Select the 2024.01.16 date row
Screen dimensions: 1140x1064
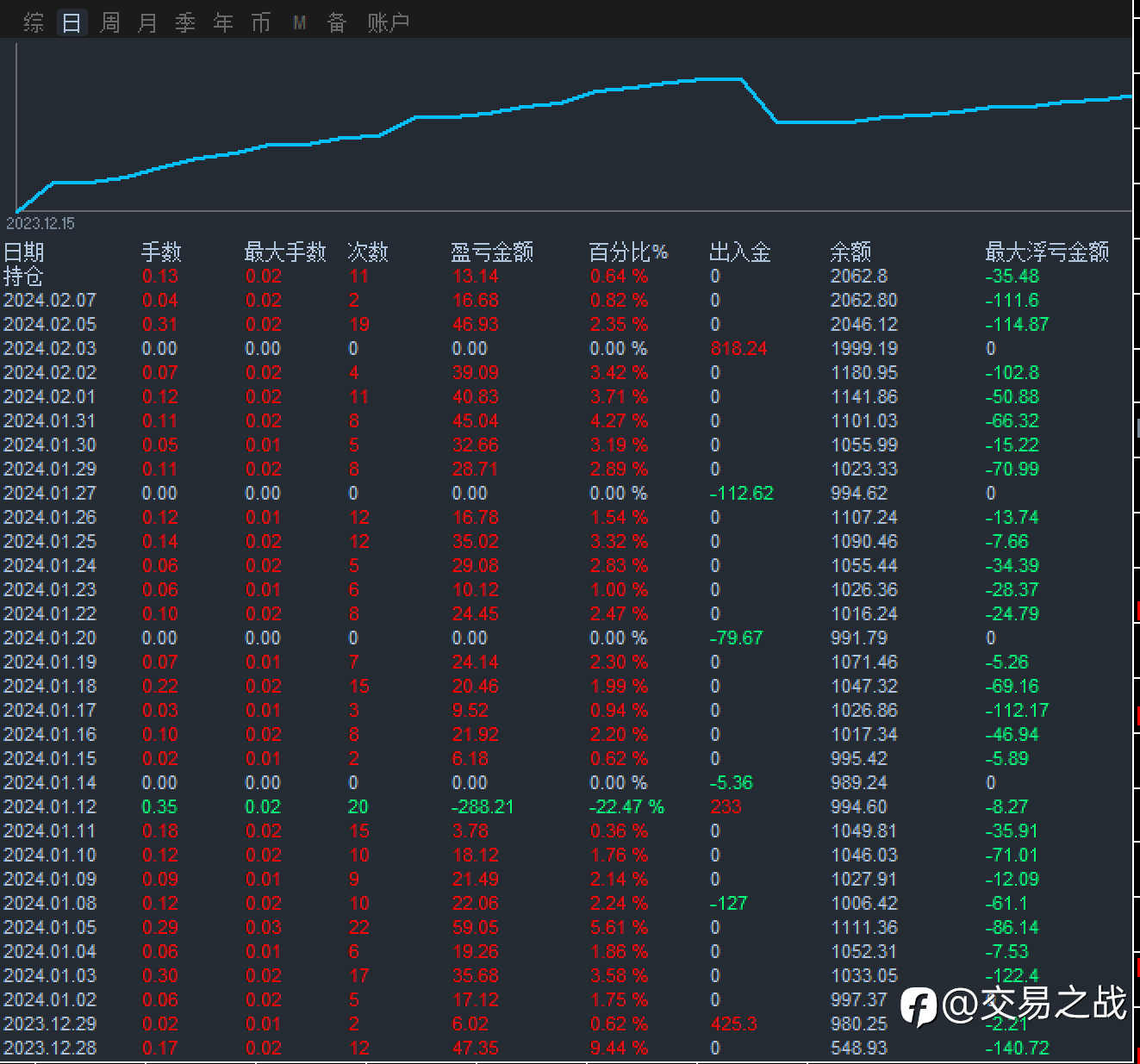tap(50, 734)
